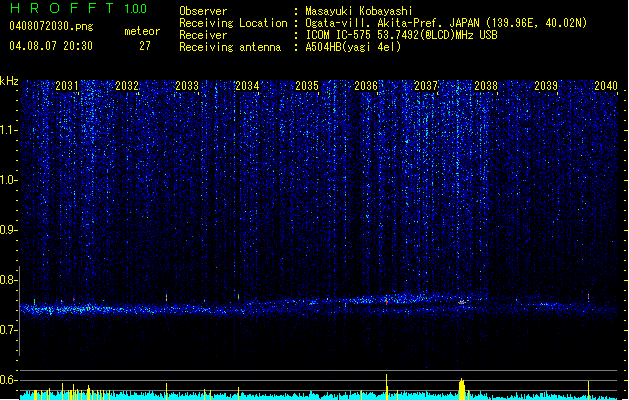The height and width of the screenshot is (400, 629).
Task: Click the 2040 time marker
Action: pyautogui.click(x=606, y=85)
